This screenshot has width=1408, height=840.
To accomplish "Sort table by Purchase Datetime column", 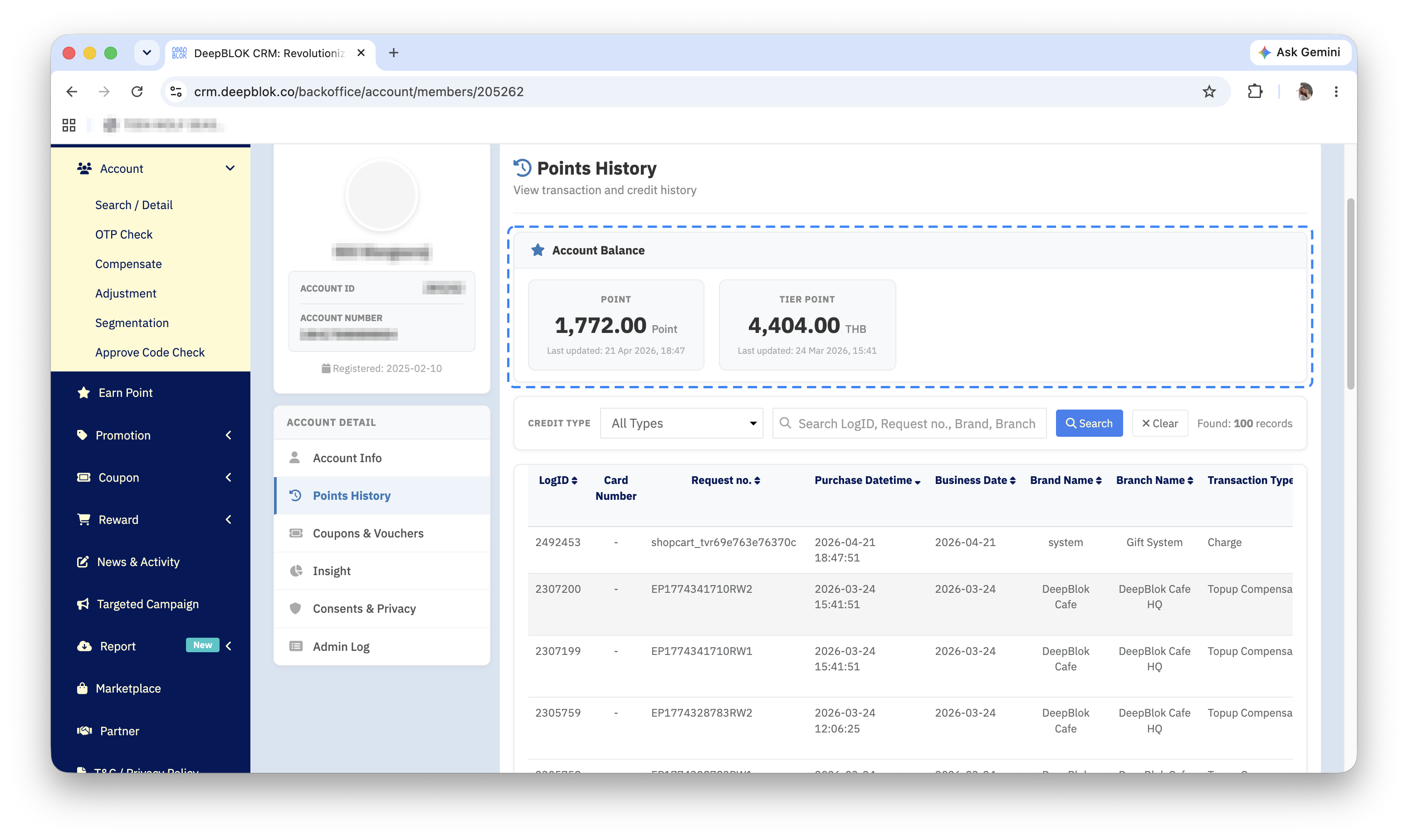I will click(x=867, y=480).
